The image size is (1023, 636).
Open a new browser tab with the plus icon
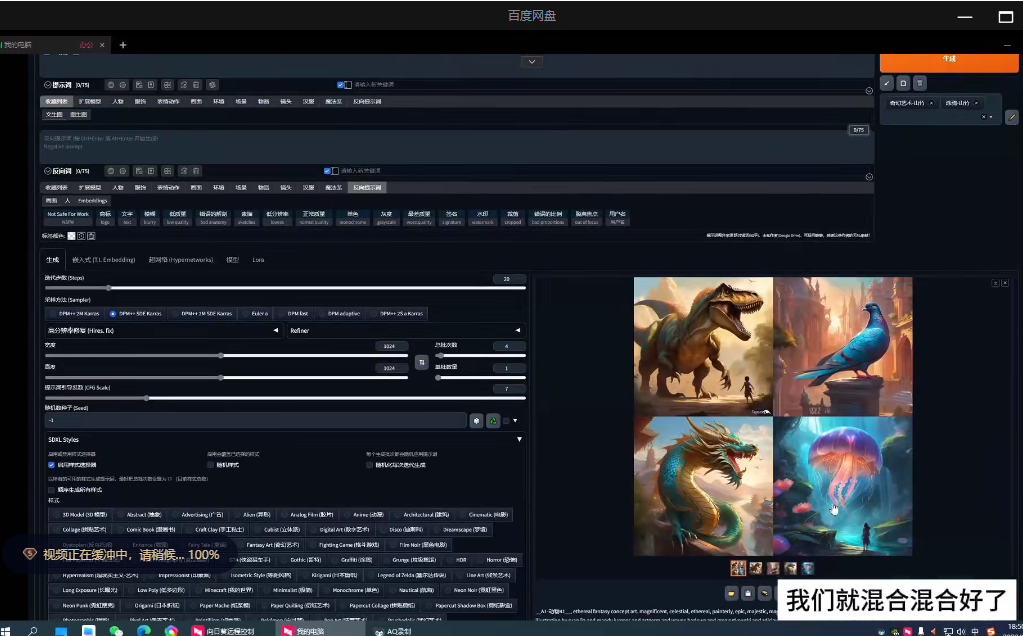coord(123,45)
